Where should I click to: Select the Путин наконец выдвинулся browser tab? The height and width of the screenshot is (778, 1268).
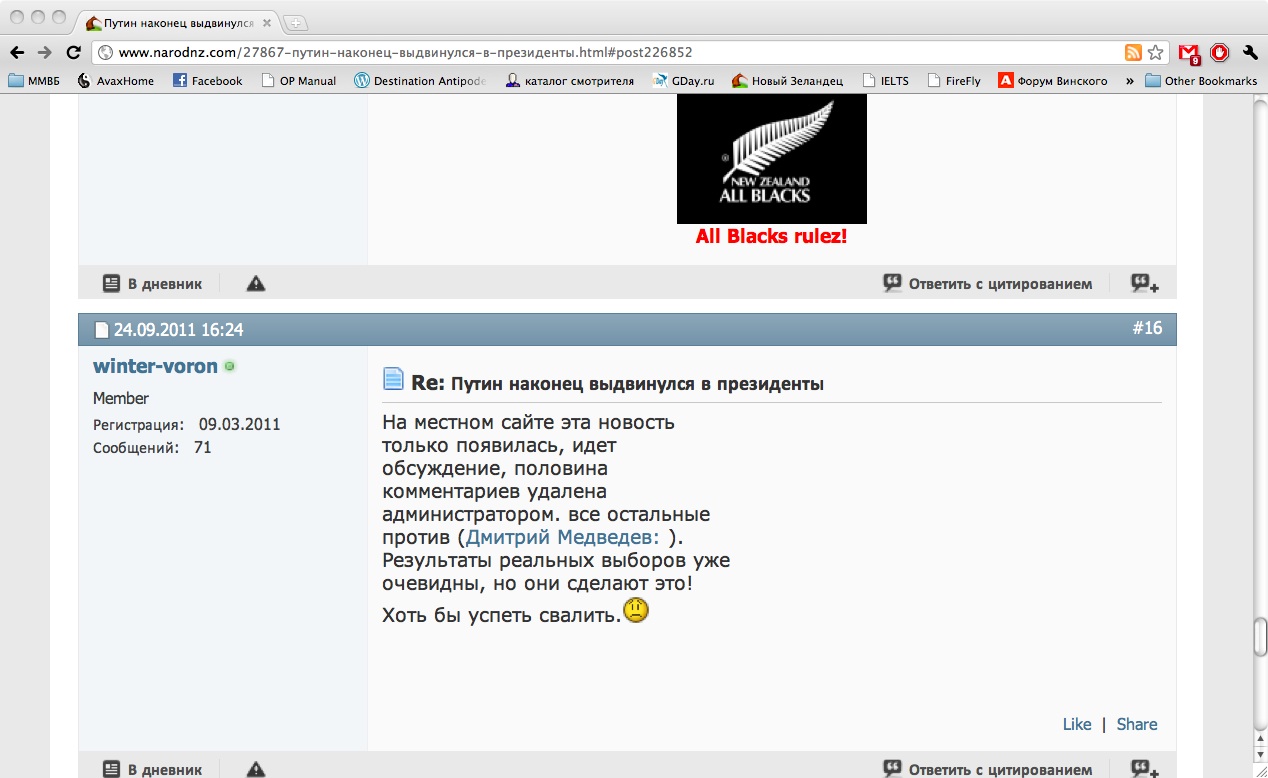coord(178,22)
